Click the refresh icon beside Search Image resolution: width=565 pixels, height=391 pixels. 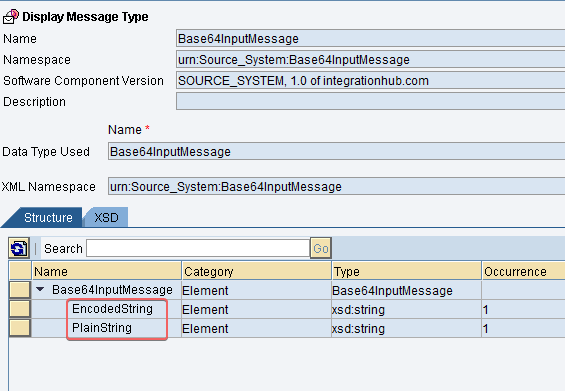coord(19,248)
